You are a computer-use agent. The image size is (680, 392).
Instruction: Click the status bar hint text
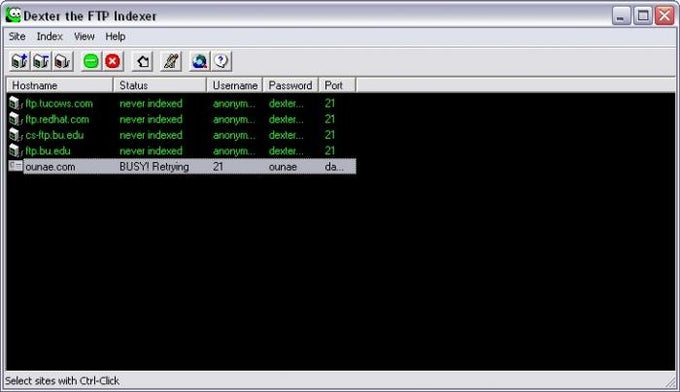coord(62,381)
